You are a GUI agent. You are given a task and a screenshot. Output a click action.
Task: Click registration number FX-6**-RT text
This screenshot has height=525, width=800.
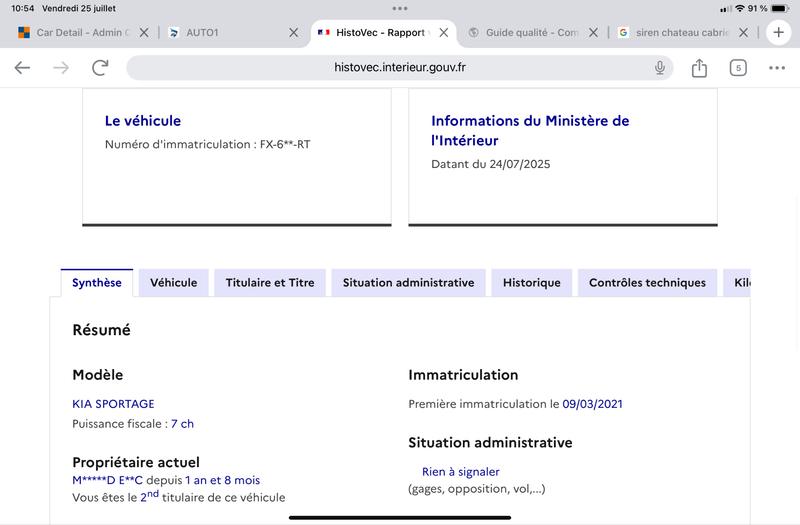click(285, 144)
